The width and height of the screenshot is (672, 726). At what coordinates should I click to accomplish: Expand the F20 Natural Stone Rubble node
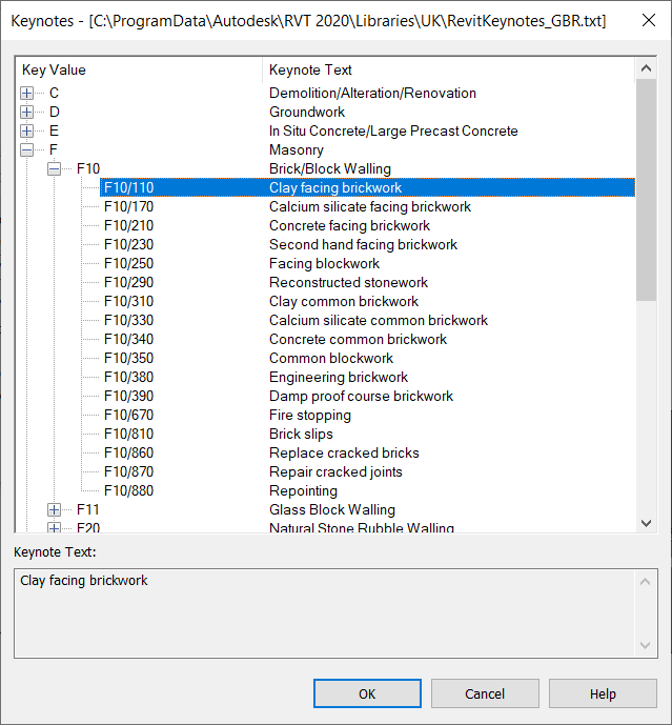coord(54,528)
